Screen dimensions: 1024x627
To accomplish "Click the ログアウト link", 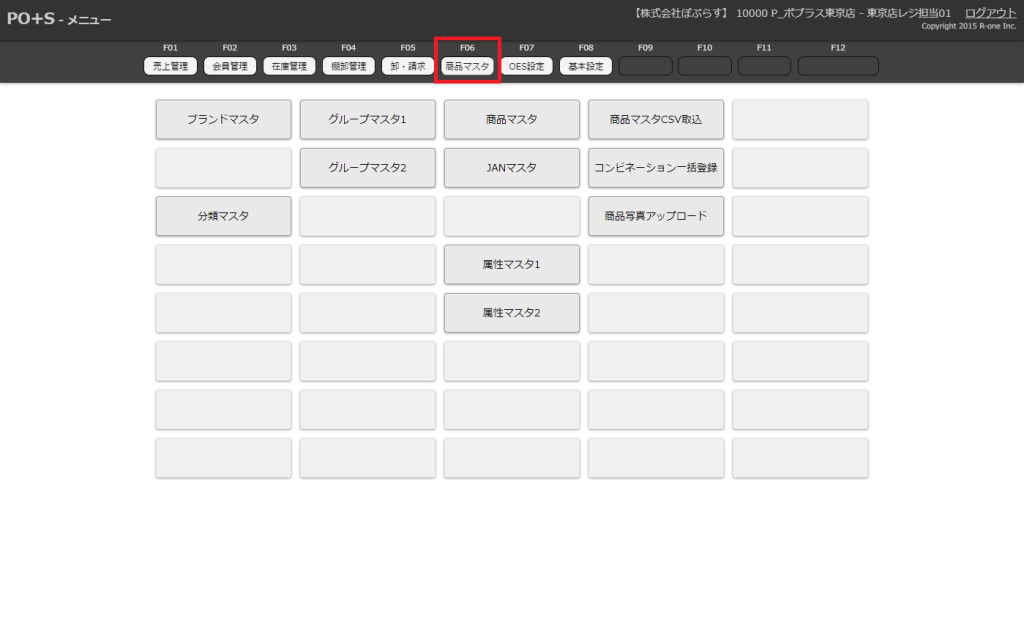I will (990, 13).
